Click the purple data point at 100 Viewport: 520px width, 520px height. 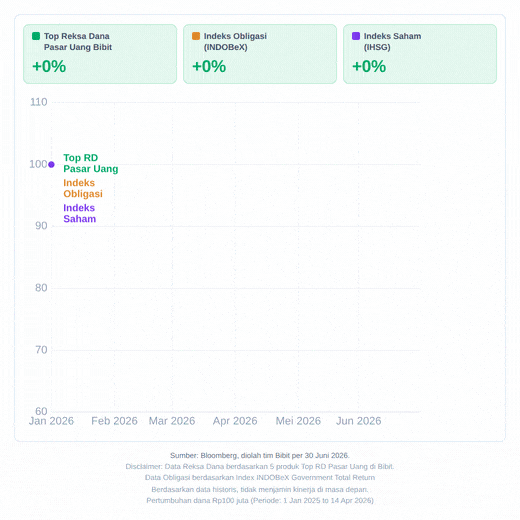coord(51,164)
